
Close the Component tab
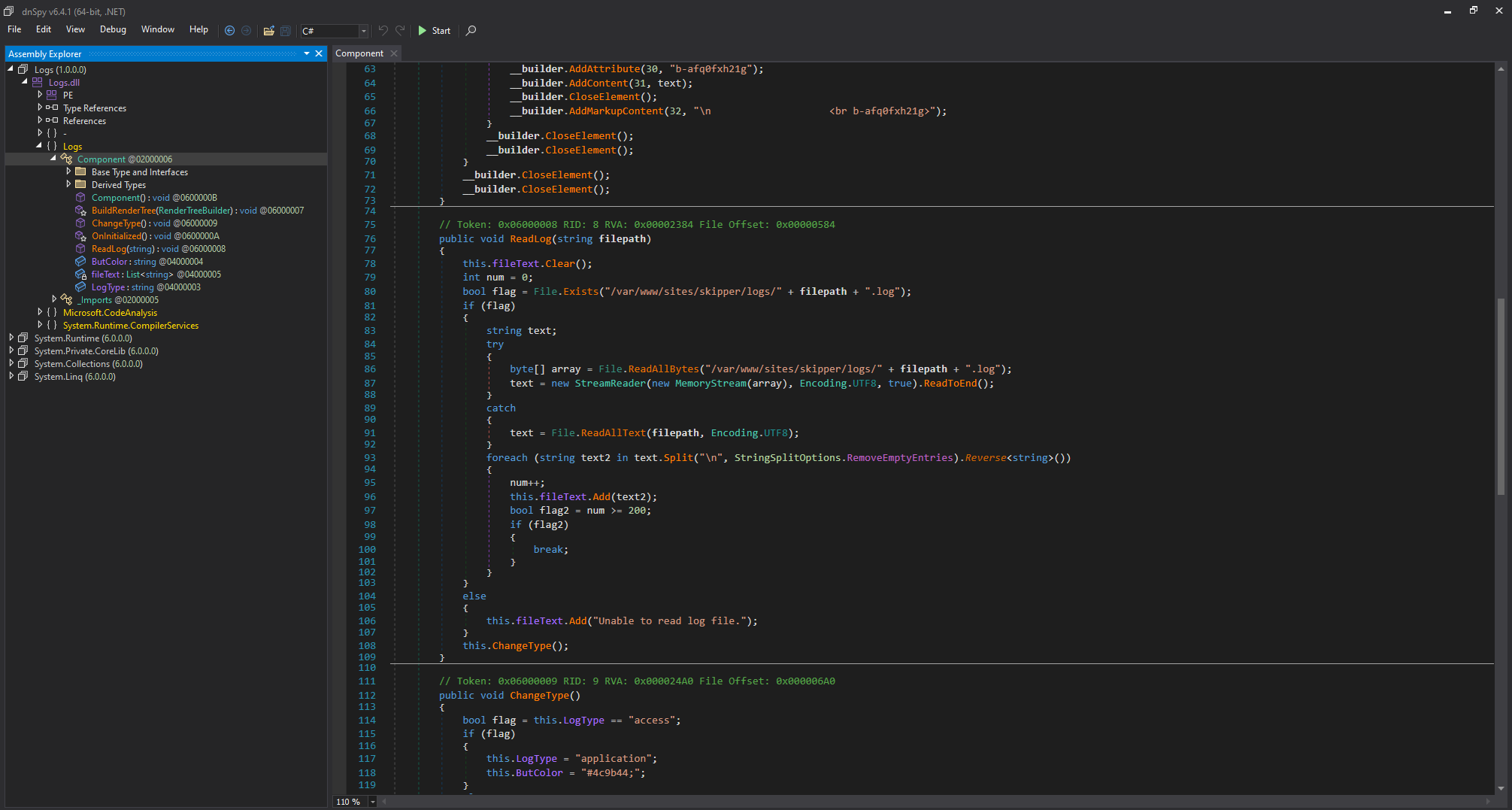point(394,53)
